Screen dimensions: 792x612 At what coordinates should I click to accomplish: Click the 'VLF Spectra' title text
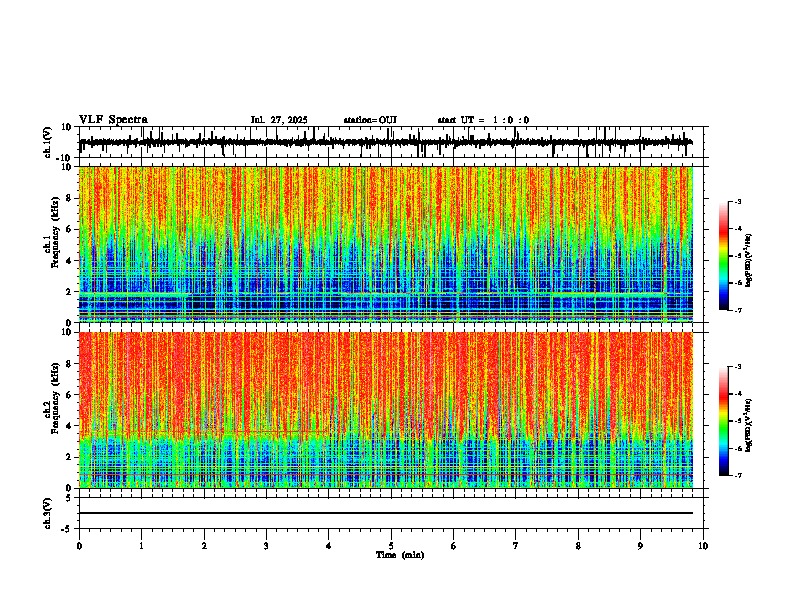113,120
